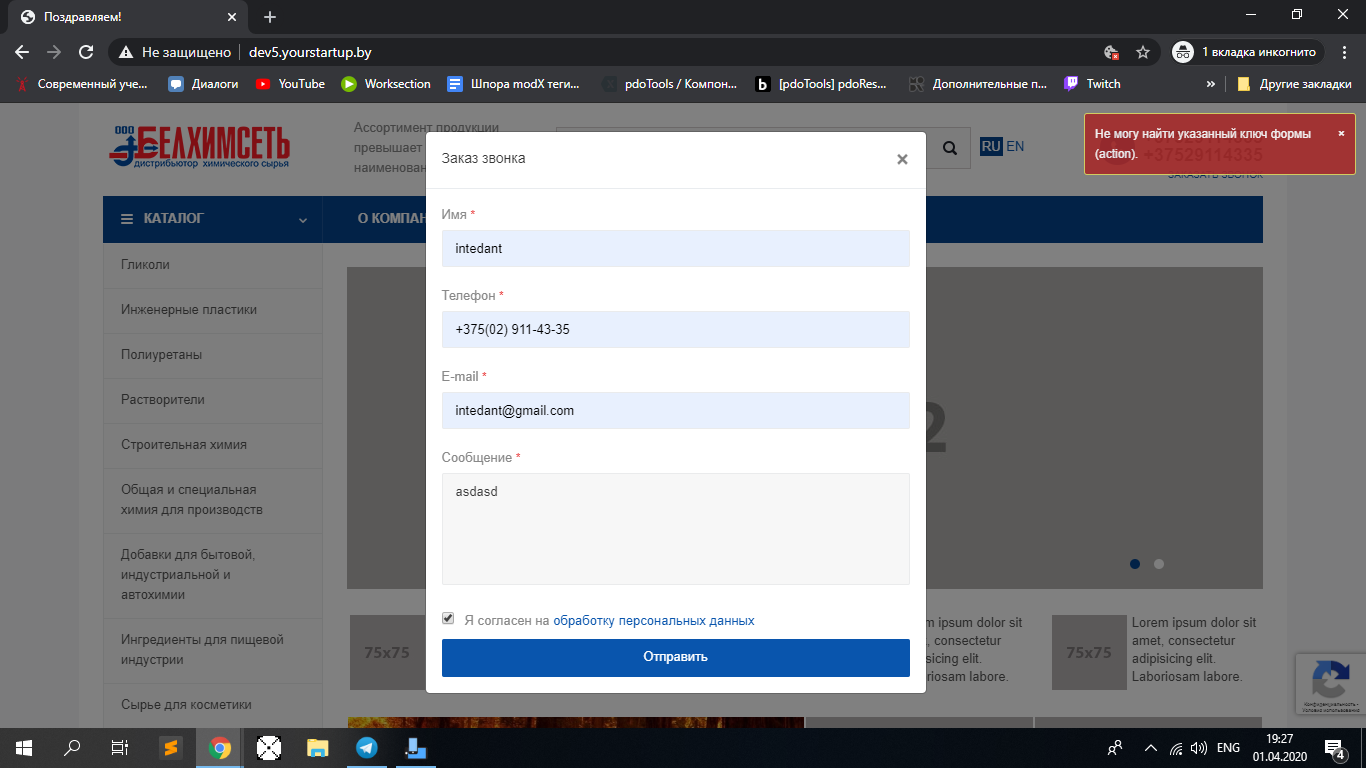Click the Белхимсеть logo
Viewport: 1366px width, 768px height.
tap(200, 147)
